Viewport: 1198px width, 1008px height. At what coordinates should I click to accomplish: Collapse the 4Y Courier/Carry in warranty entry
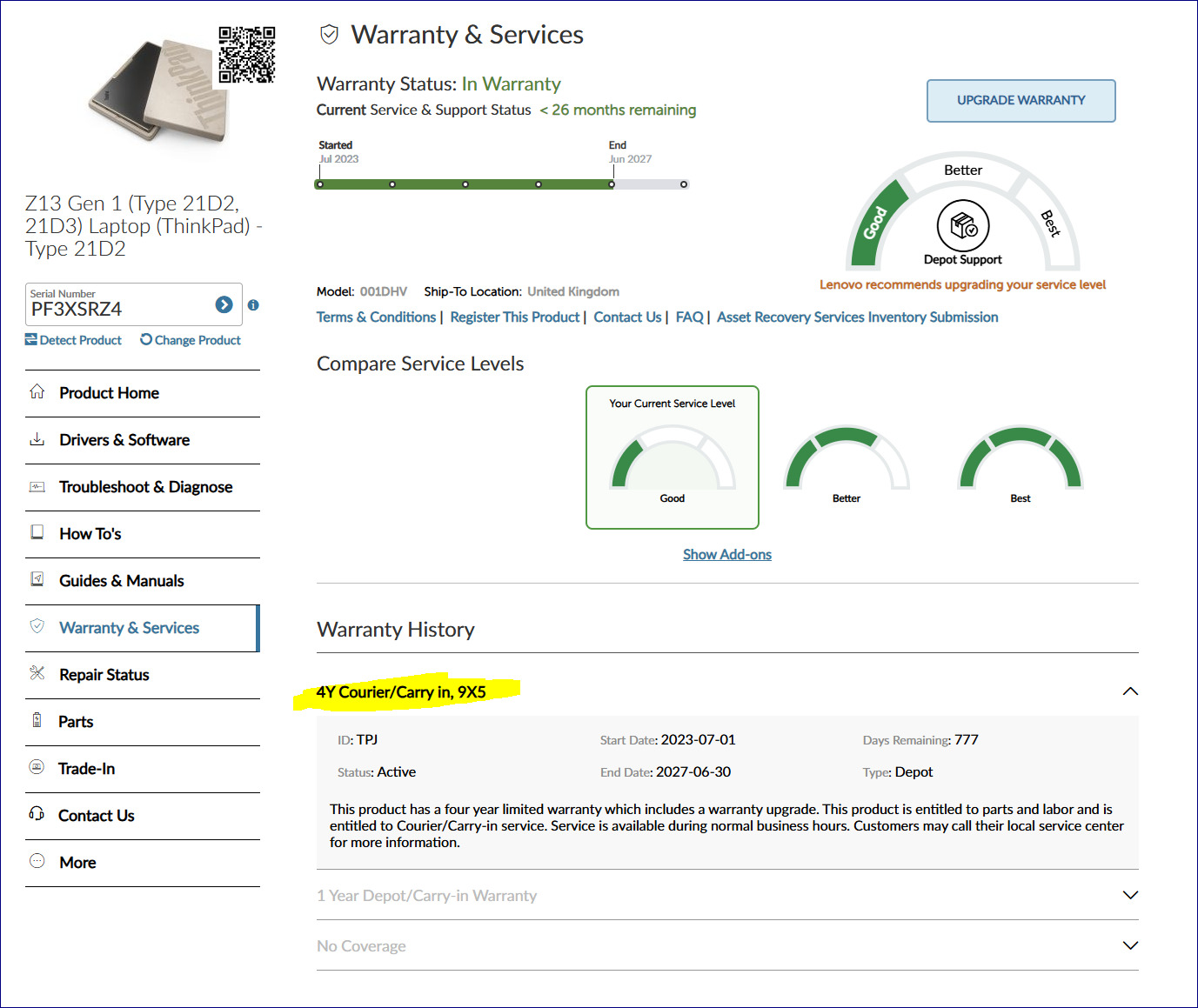point(1130,691)
